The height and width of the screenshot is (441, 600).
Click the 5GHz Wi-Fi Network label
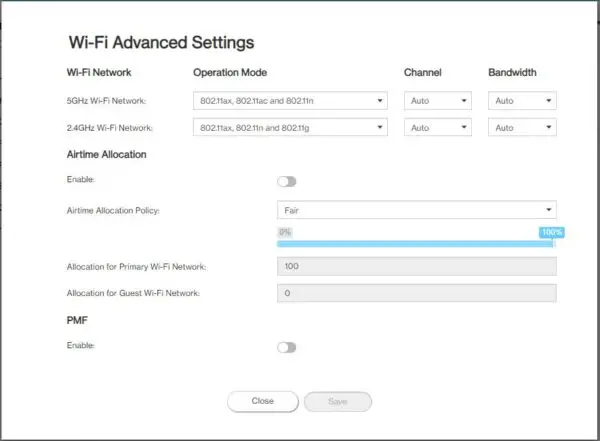106,101
